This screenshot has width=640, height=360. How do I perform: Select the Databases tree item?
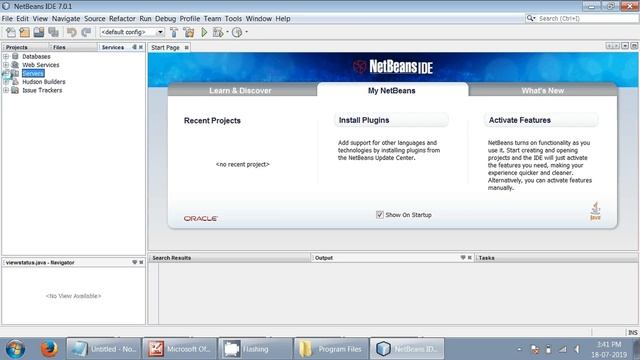point(36,56)
